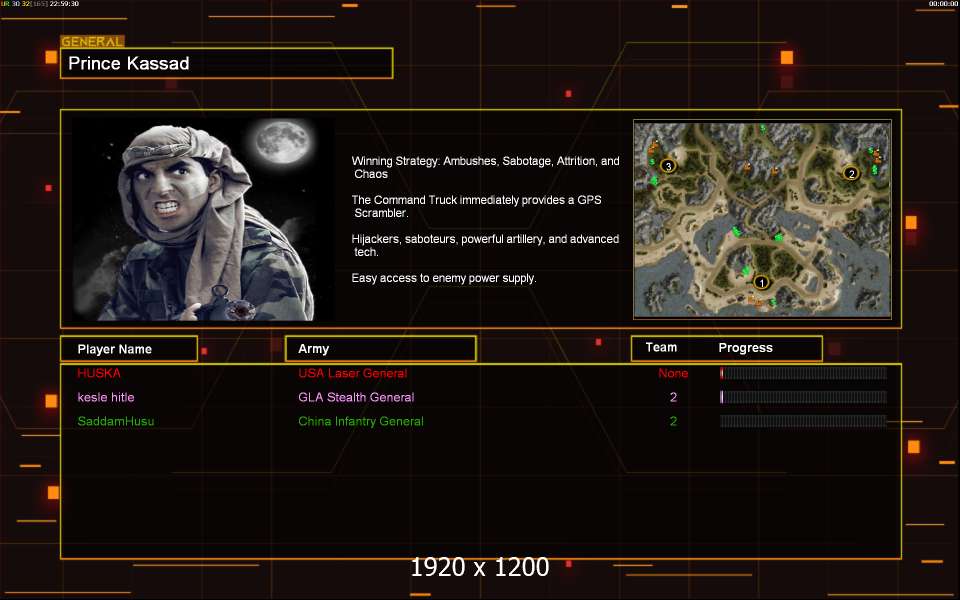
Task: Click the Prince Kassad portrait image
Action: click(x=203, y=219)
